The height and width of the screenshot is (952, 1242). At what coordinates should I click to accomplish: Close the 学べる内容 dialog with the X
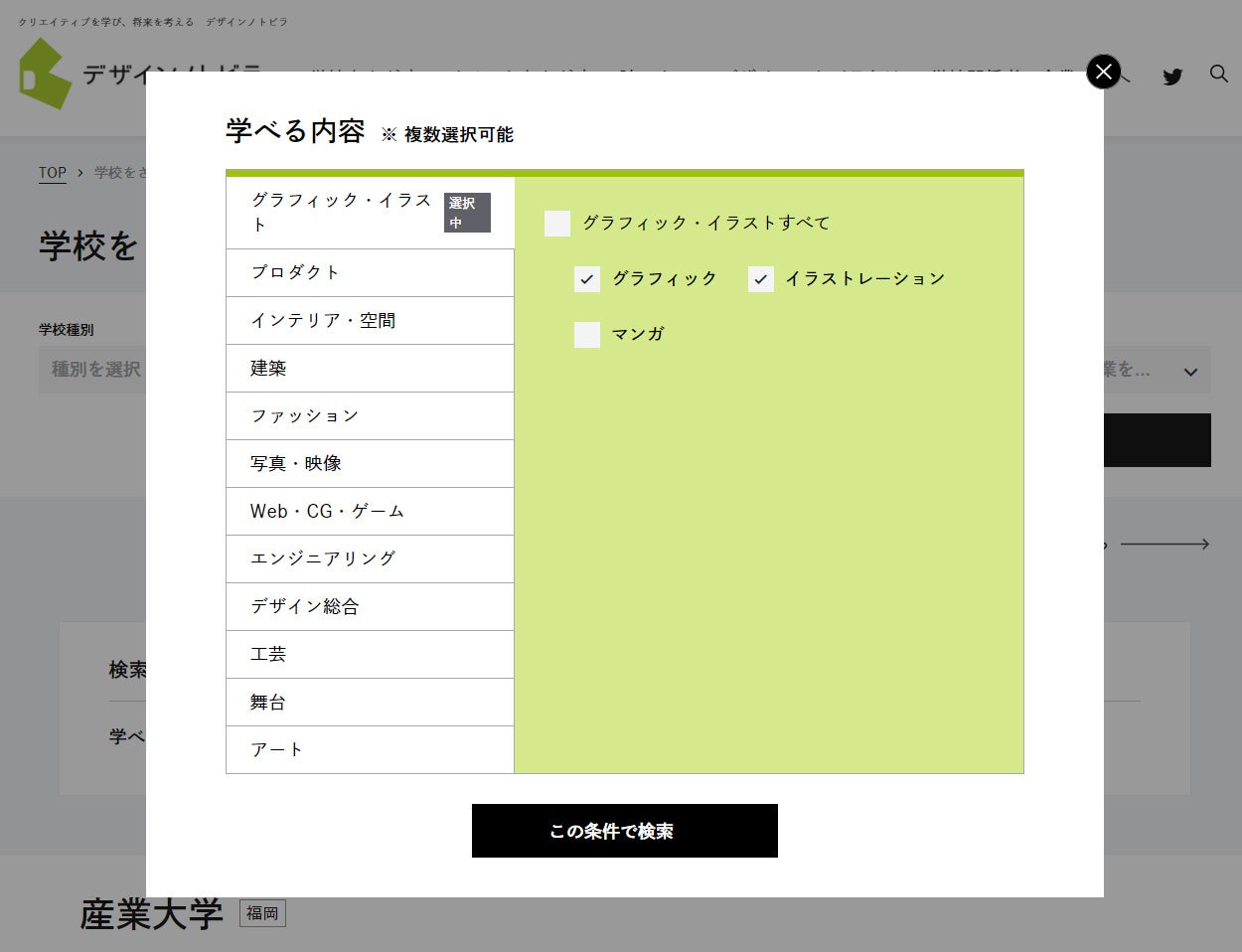pyautogui.click(x=1103, y=72)
